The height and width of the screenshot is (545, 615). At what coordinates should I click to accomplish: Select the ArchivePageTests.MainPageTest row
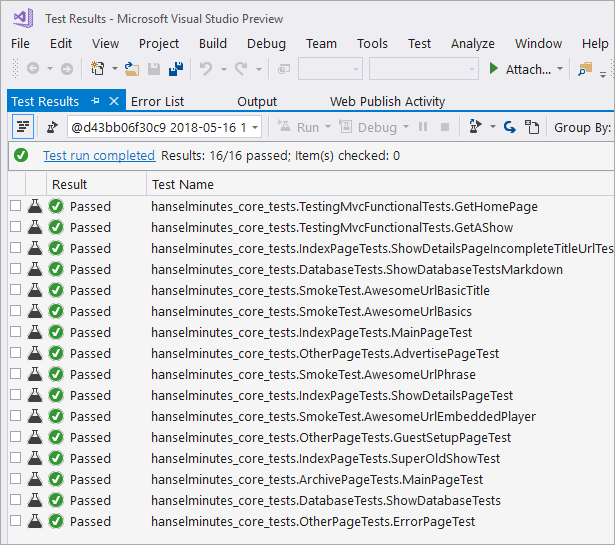coord(310,479)
